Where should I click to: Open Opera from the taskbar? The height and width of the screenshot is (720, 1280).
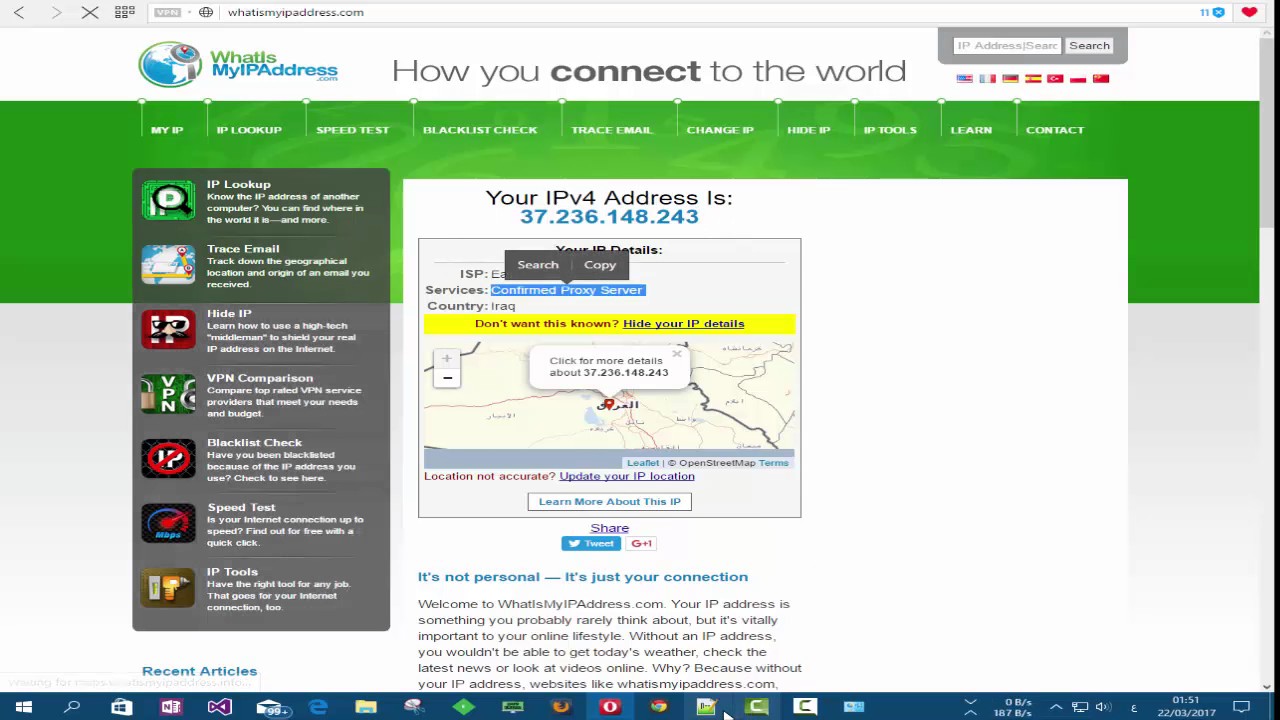point(610,707)
